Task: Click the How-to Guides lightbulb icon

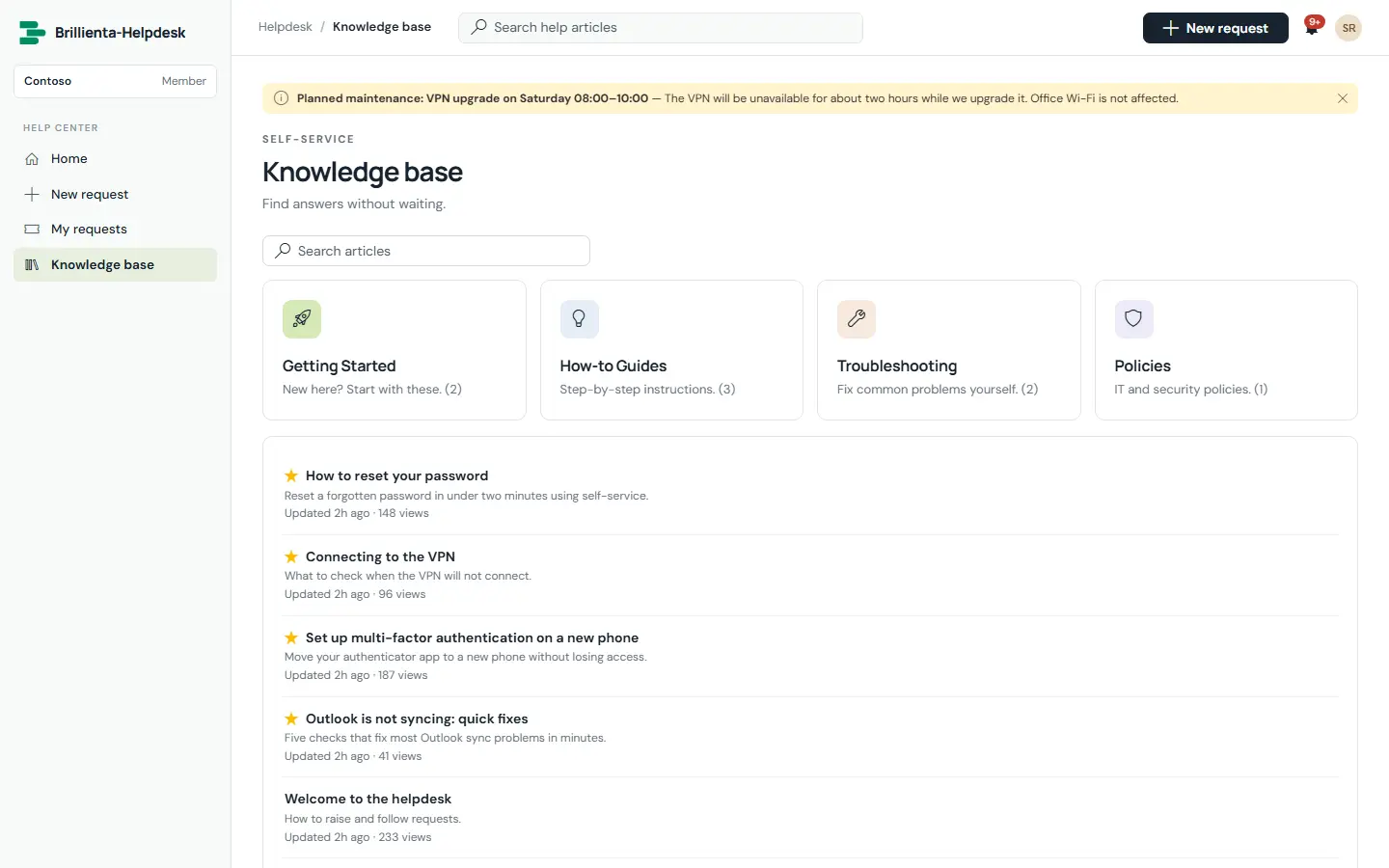Action: 579,319
